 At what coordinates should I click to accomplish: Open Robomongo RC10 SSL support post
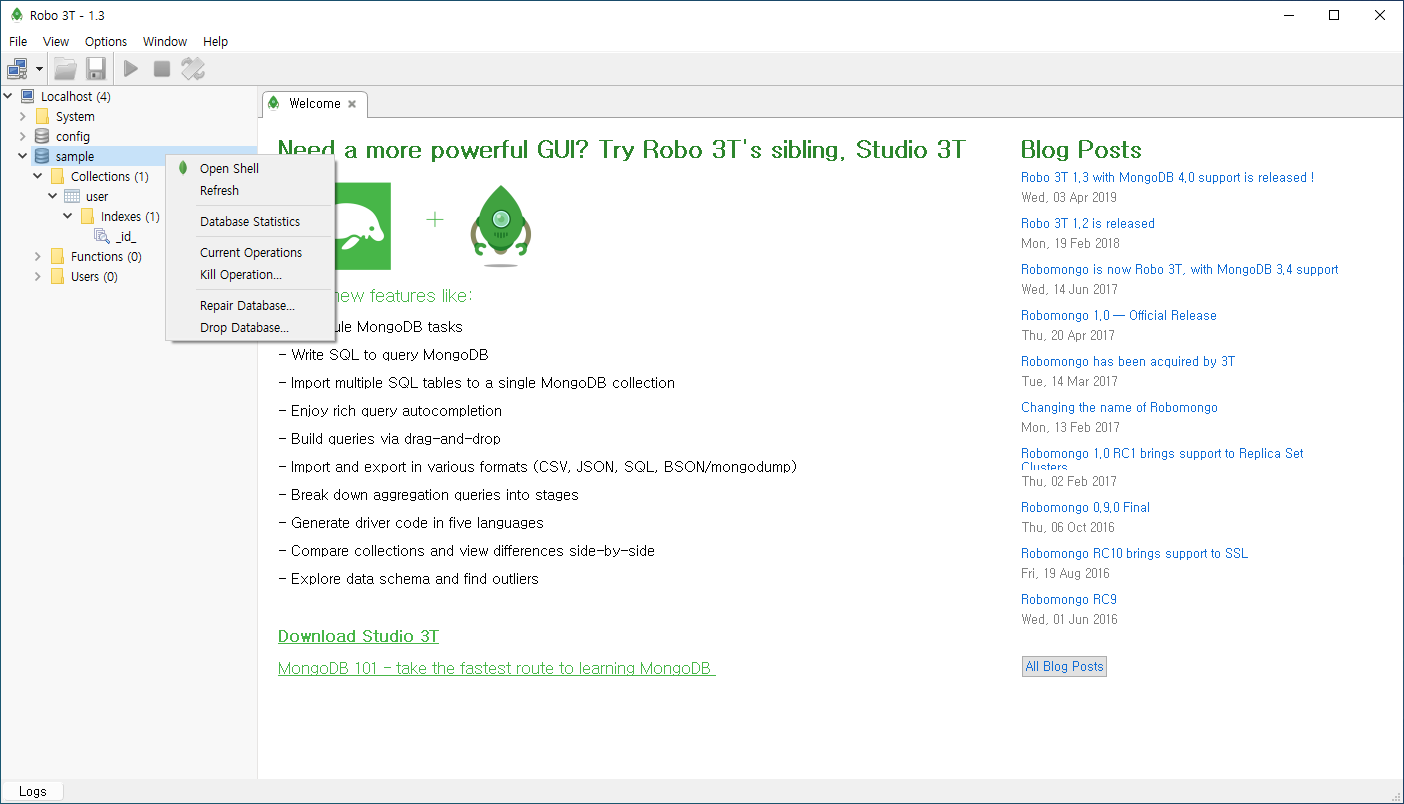click(1134, 553)
